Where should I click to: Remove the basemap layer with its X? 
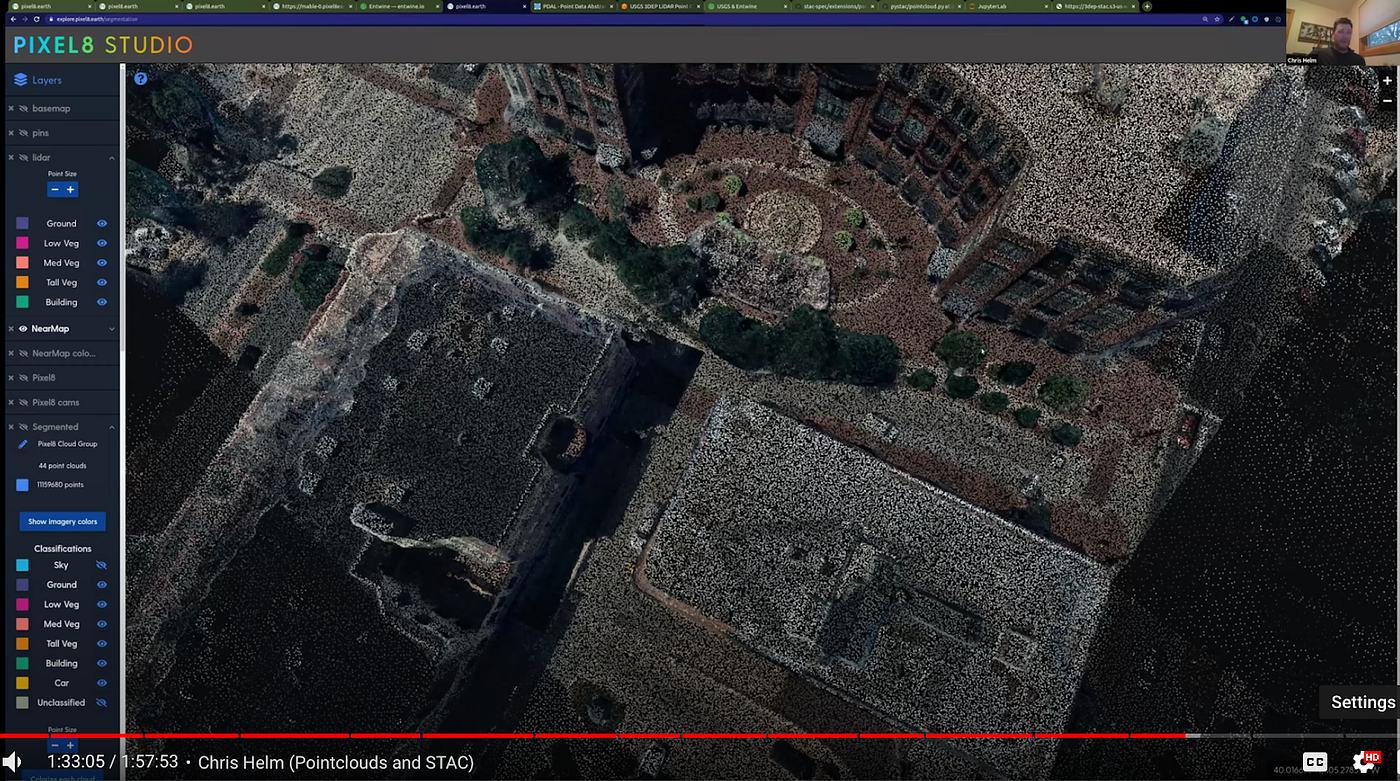click(x=11, y=108)
